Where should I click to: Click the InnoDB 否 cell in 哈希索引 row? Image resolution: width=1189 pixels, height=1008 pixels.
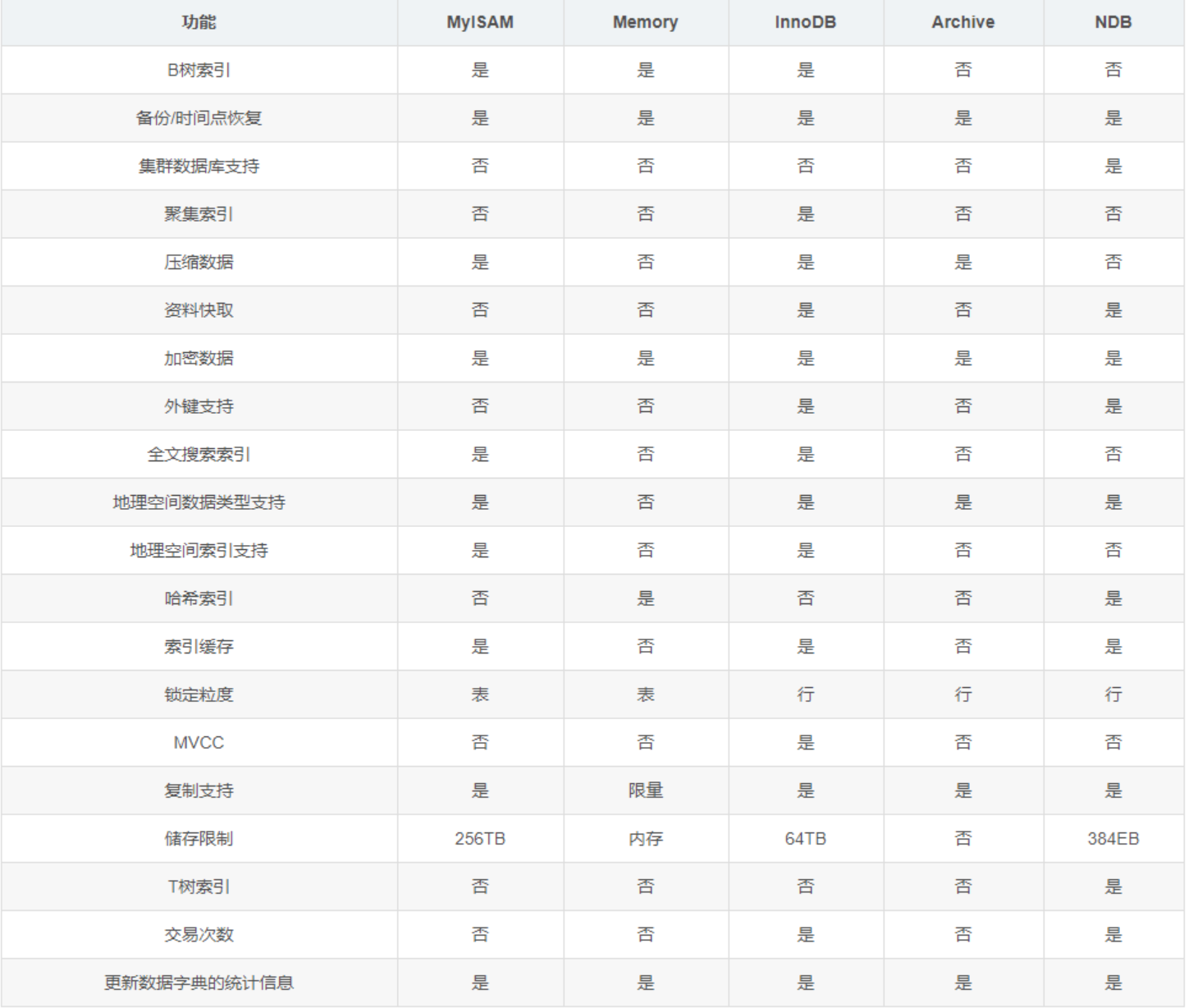pyautogui.click(x=805, y=598)
